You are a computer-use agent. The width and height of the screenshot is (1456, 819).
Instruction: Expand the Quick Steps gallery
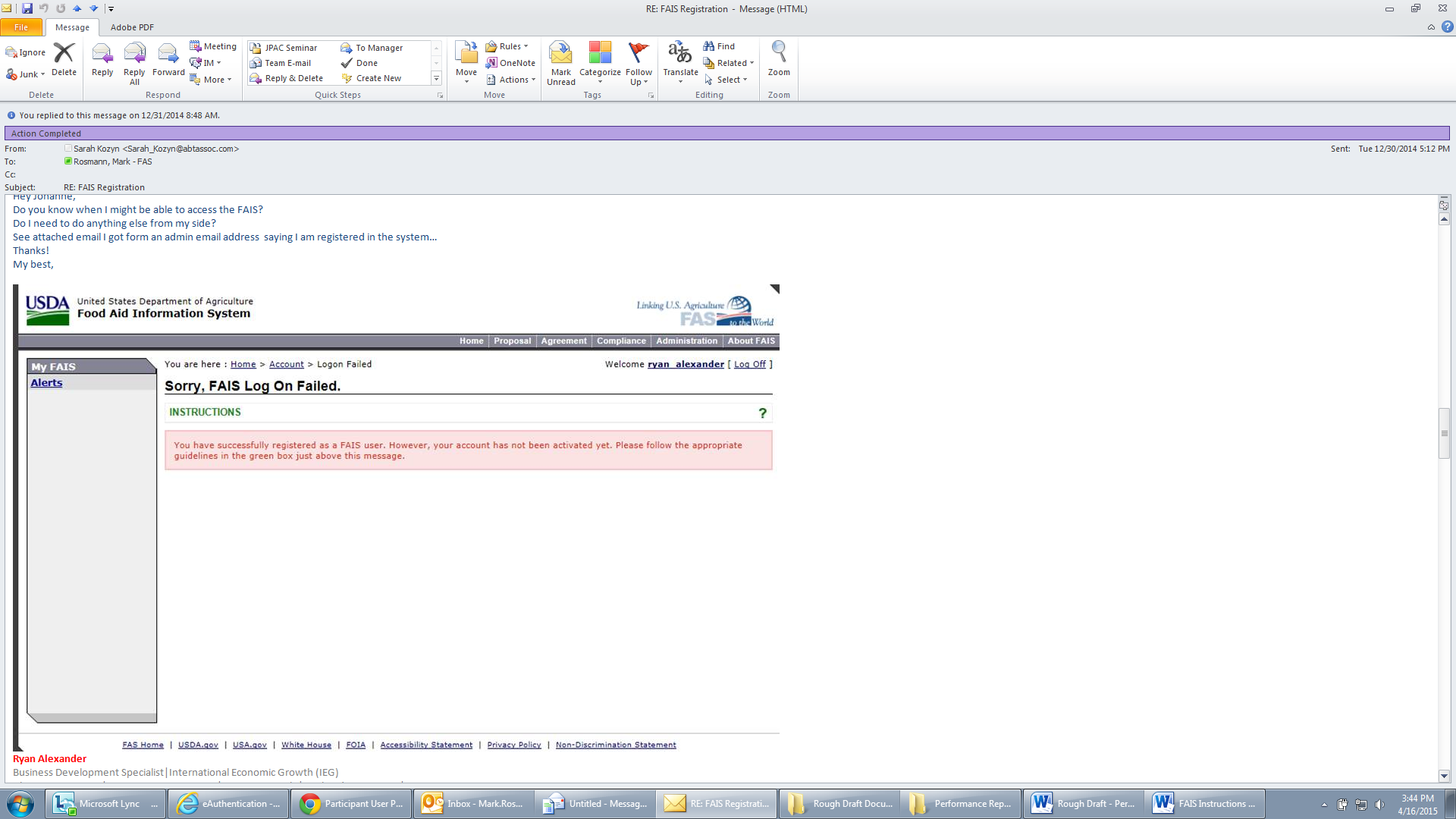pos(436,78)
